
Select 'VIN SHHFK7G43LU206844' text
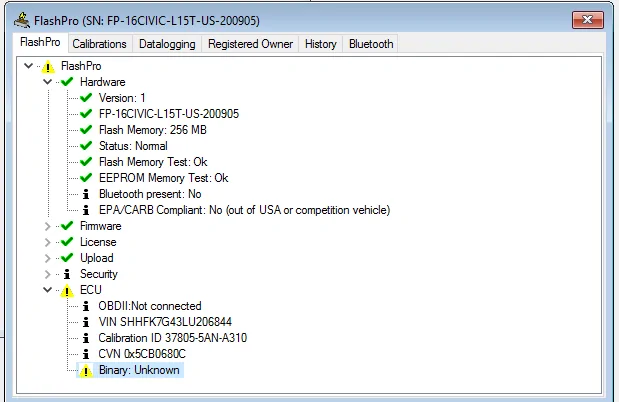[165, 322]
